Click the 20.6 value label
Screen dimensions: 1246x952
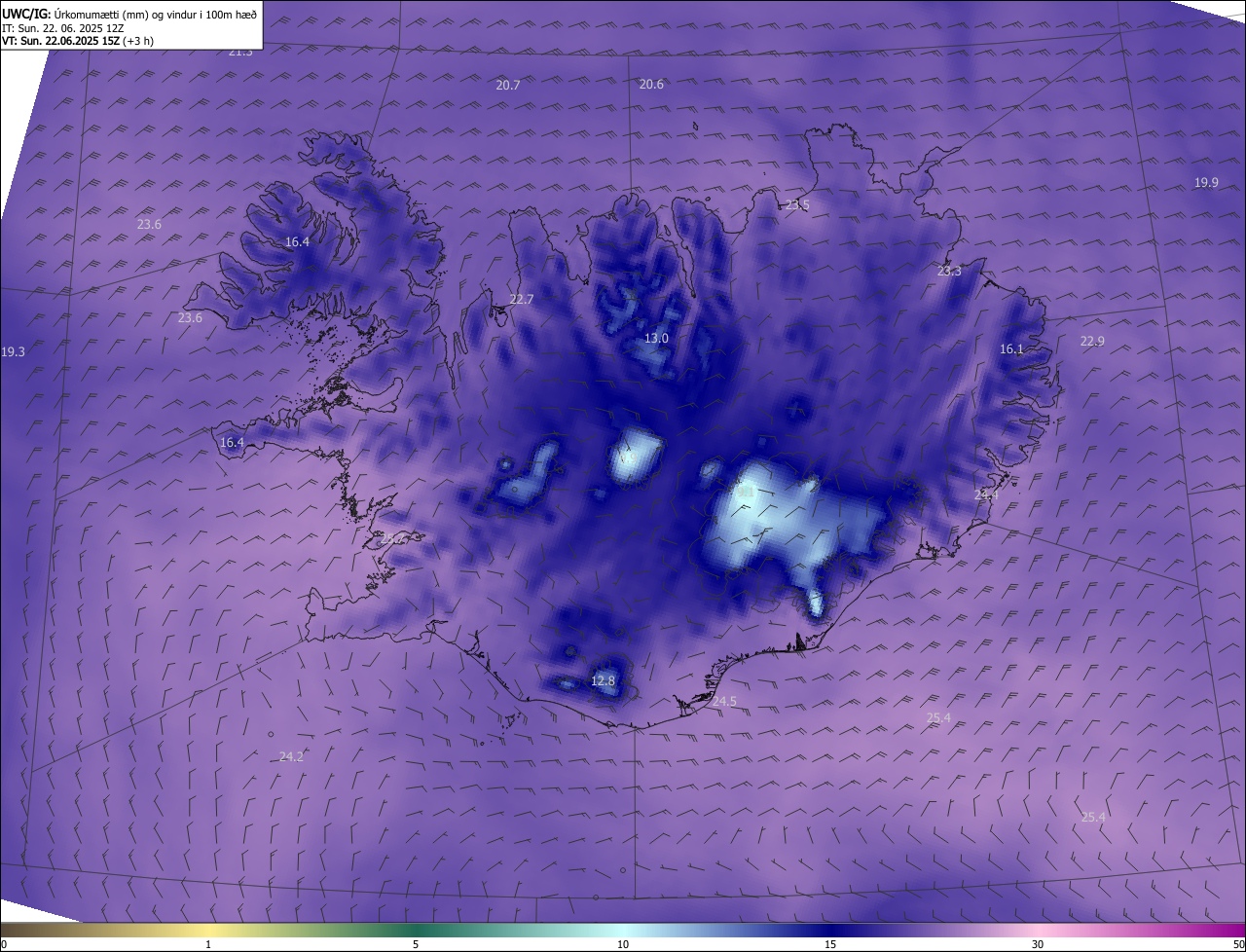pos(651,85)
